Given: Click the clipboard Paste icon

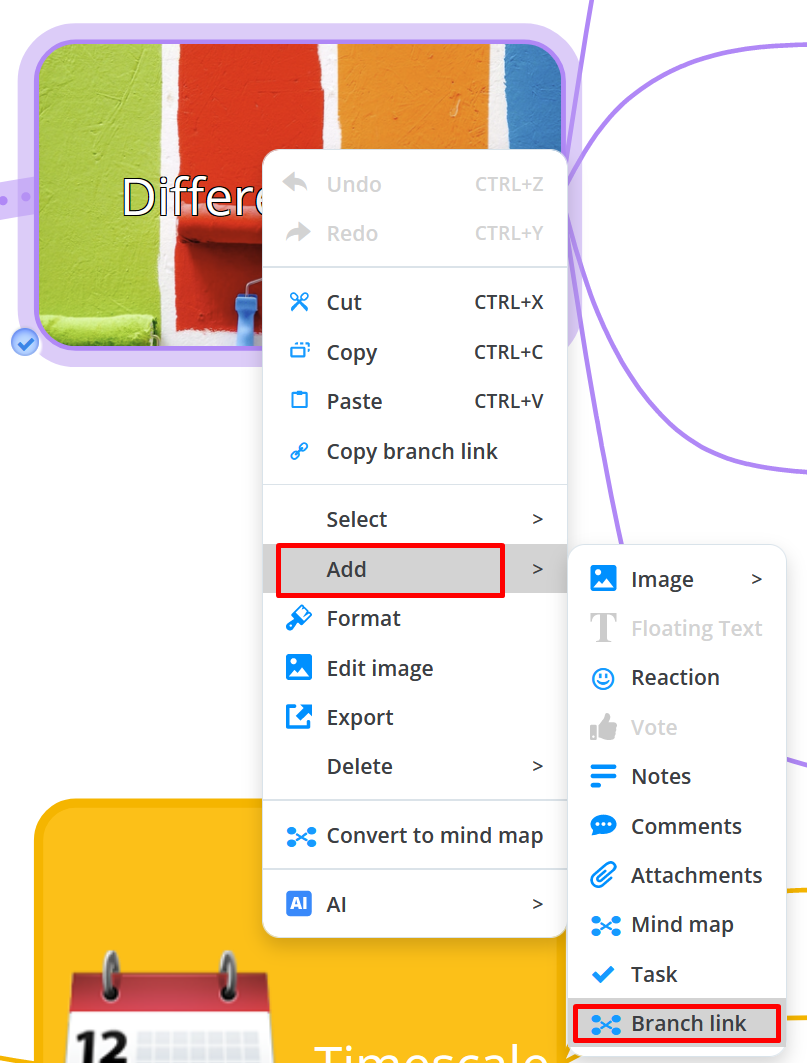Looking at the screenshot, I should [299, 401].
